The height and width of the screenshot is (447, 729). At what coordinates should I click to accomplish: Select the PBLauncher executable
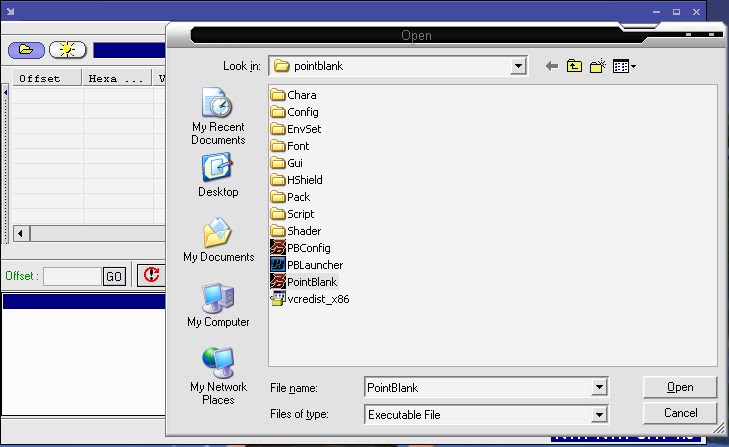pyautogui.click(x=307, y=265)
